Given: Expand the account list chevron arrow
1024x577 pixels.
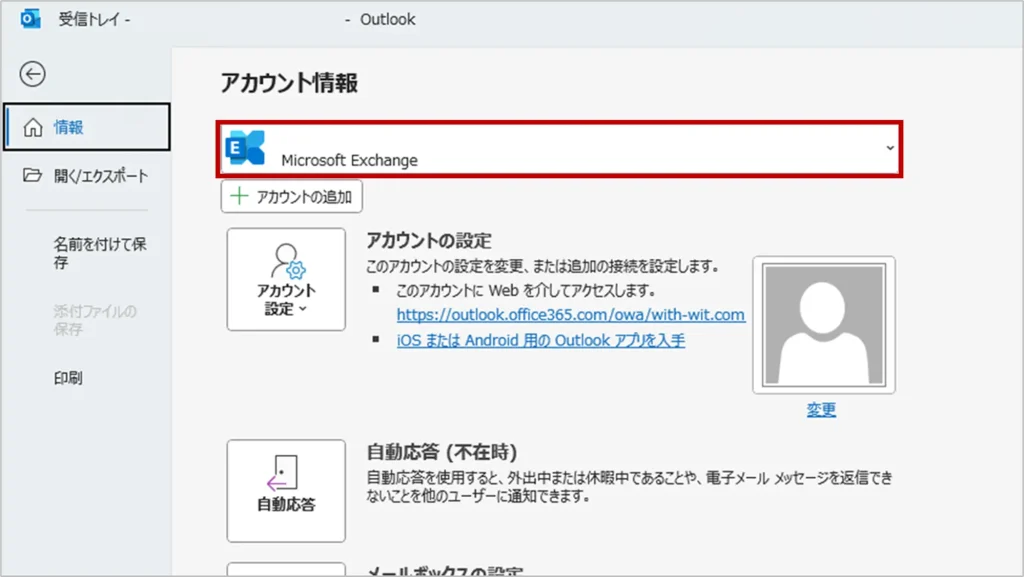Looking at the screenshot, I should click(889, 148).
